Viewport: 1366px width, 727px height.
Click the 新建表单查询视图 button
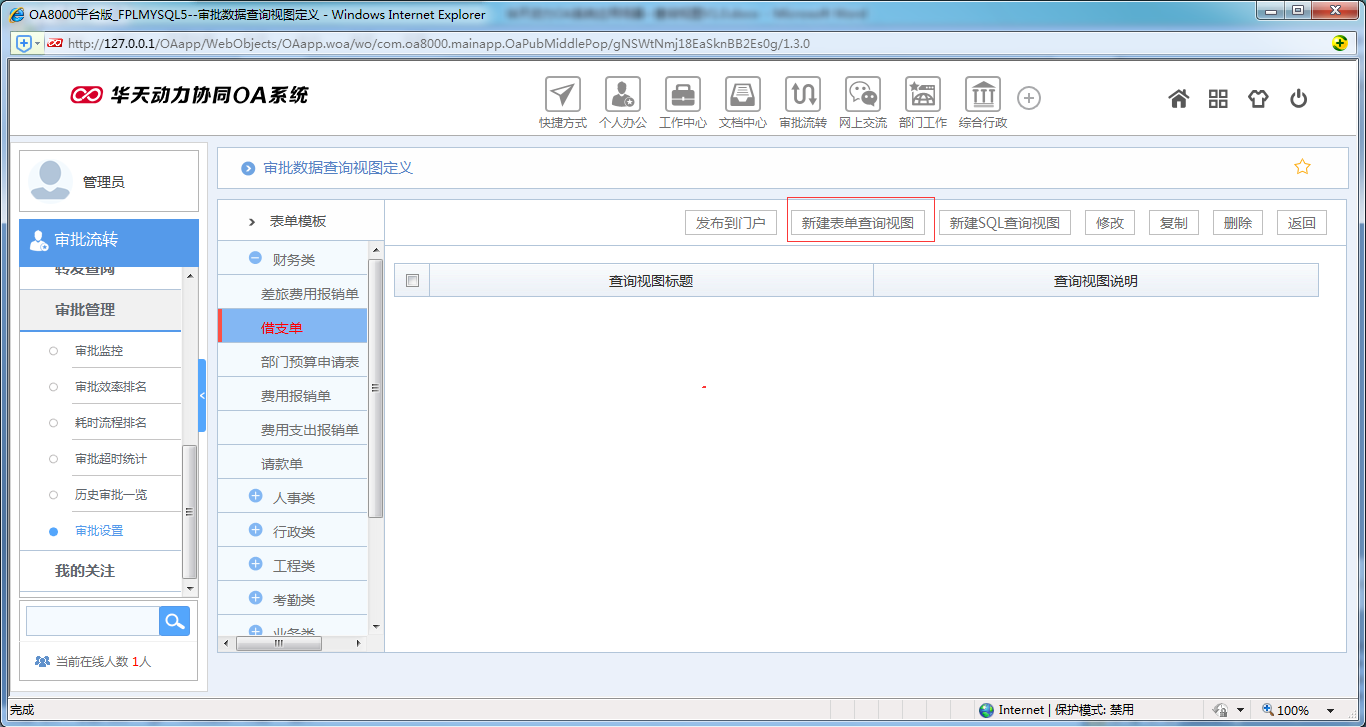pyautogui.click(x=858, y=223)
